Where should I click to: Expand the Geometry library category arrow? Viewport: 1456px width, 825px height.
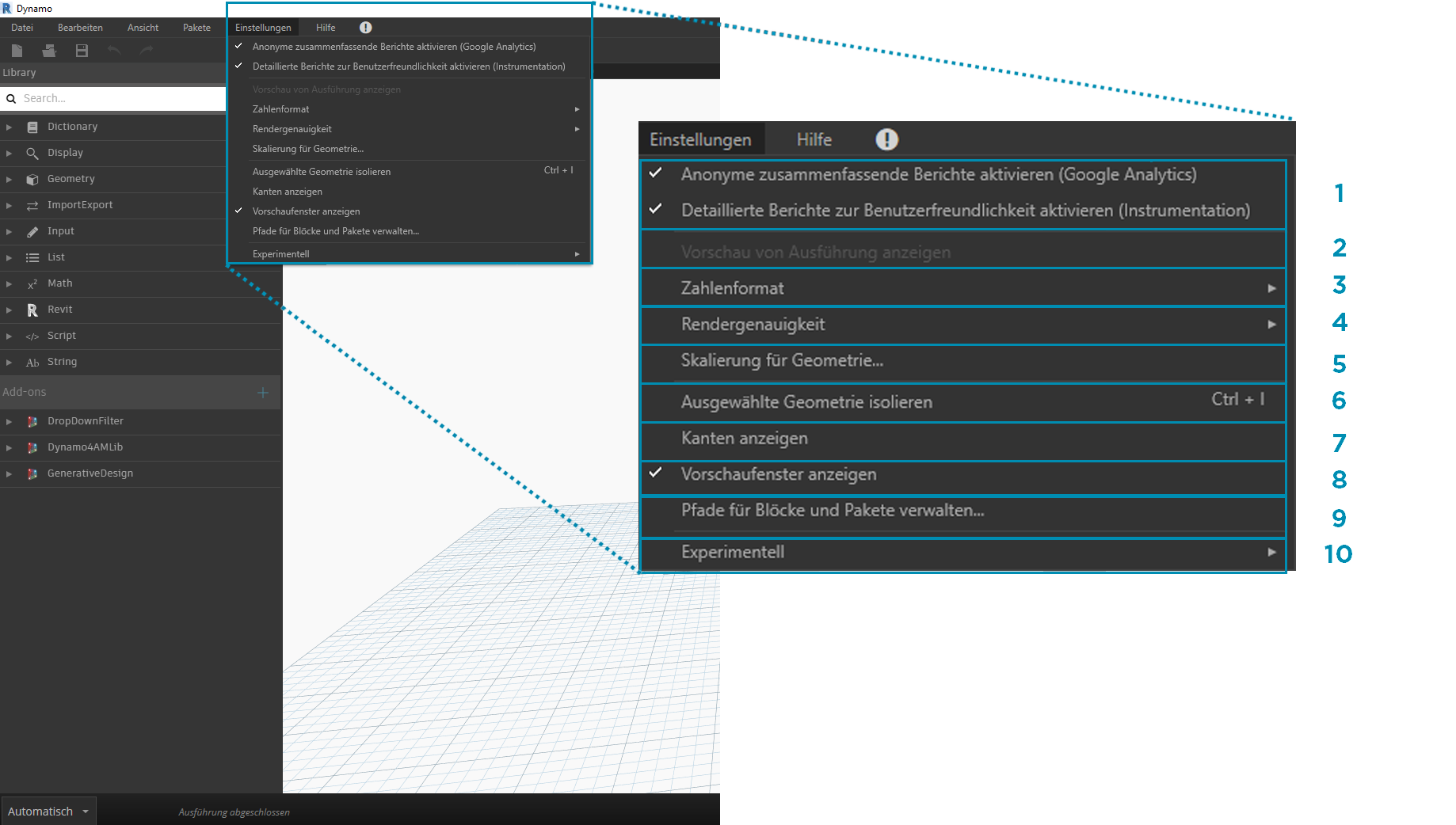[x=9, y=179]
